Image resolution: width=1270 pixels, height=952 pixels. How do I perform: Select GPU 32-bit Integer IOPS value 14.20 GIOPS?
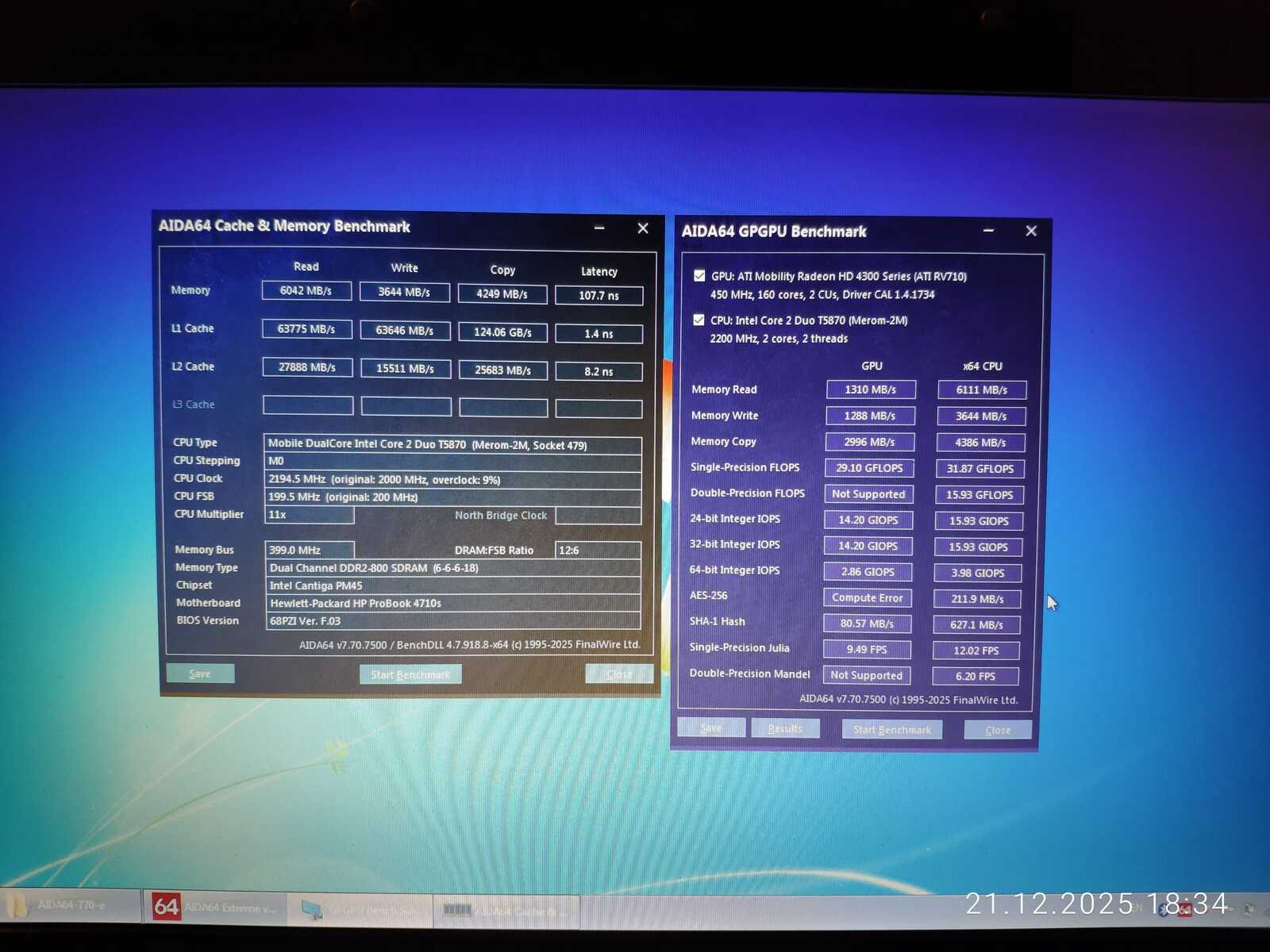point(868,546)
